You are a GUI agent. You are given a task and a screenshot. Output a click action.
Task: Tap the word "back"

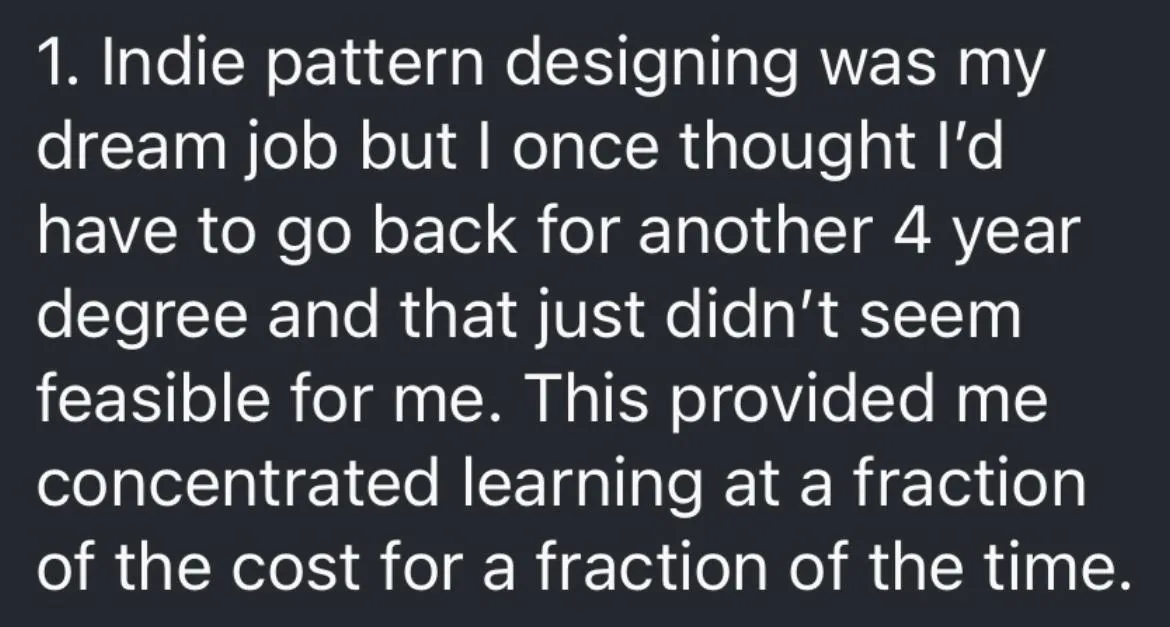pos(444,231)
